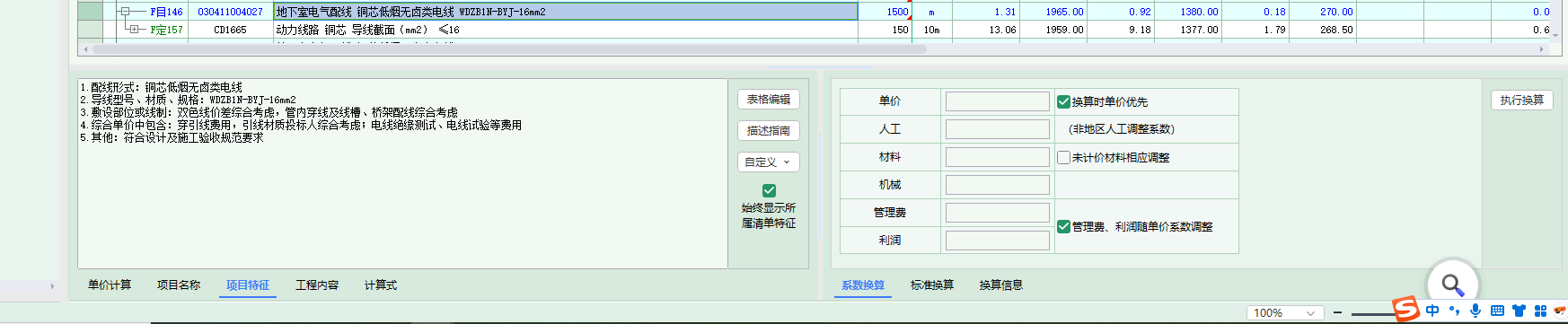This screenshot has width=1568, height=324.
Task: Switch to 项目名称 tab
Action: point(179,285)
